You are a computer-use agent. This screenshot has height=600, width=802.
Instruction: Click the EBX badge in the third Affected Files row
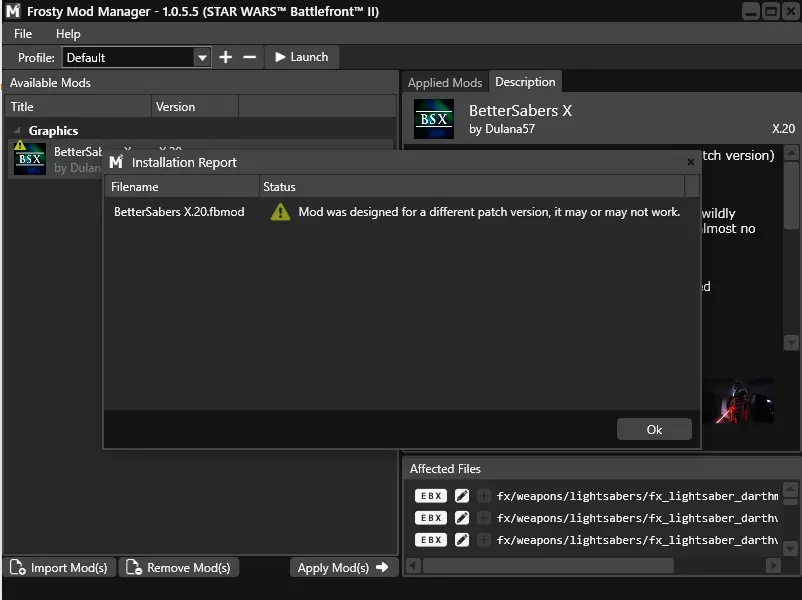click(431, 540)
